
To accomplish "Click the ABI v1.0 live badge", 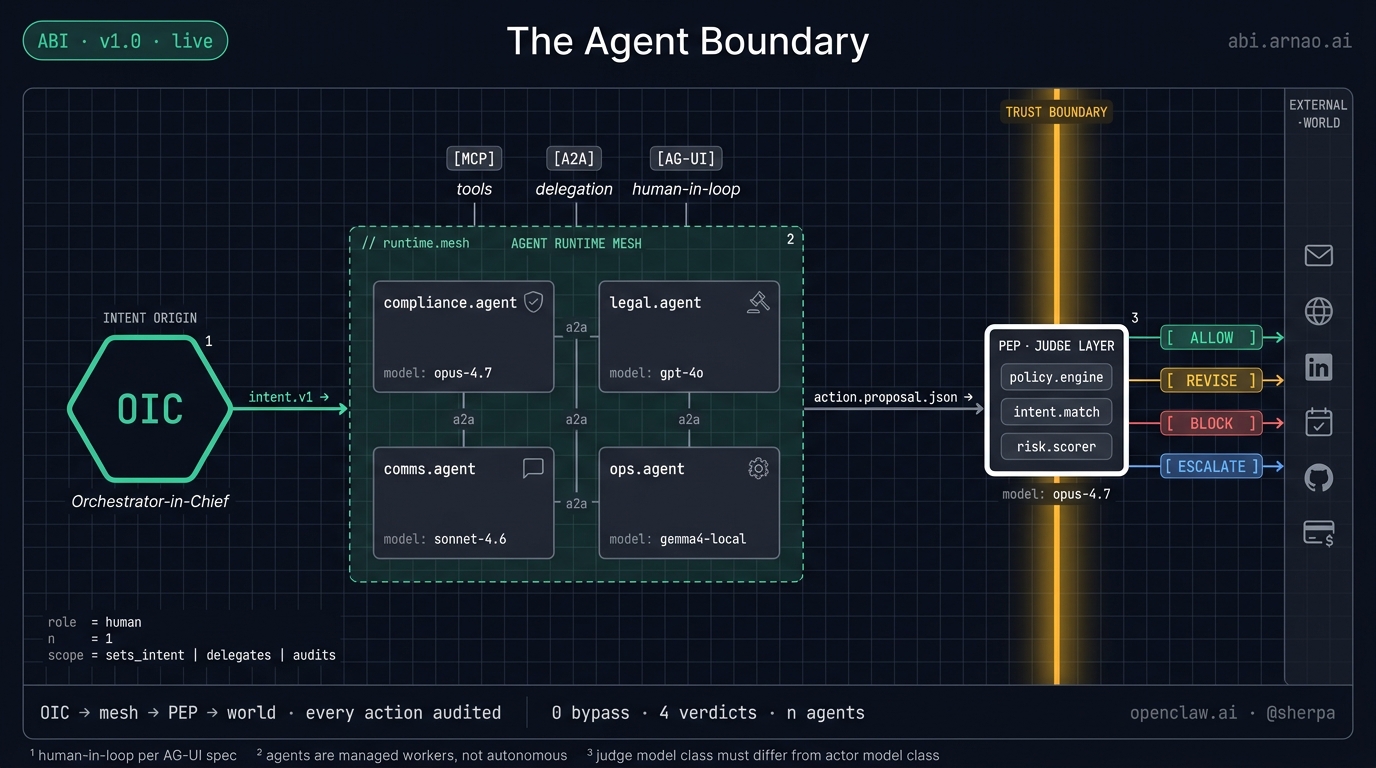I will click(125, 41).
